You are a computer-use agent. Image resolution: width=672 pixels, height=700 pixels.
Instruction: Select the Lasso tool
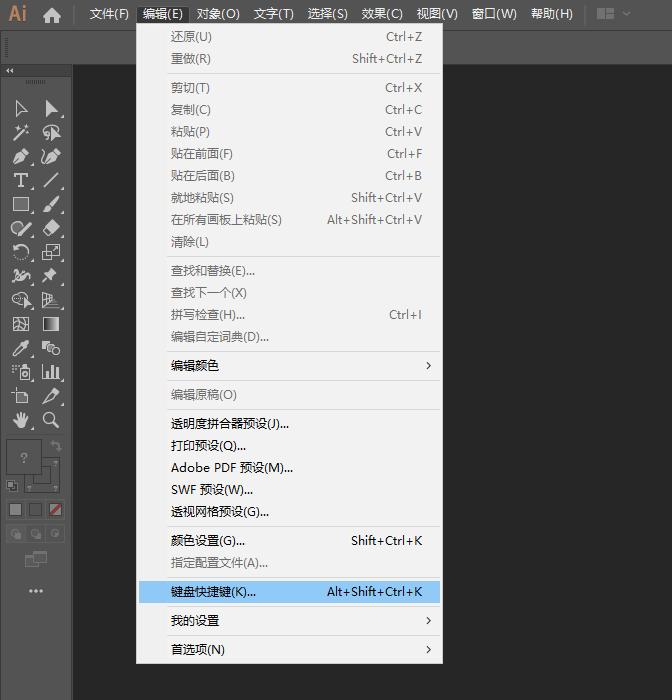tap(51, 133)
